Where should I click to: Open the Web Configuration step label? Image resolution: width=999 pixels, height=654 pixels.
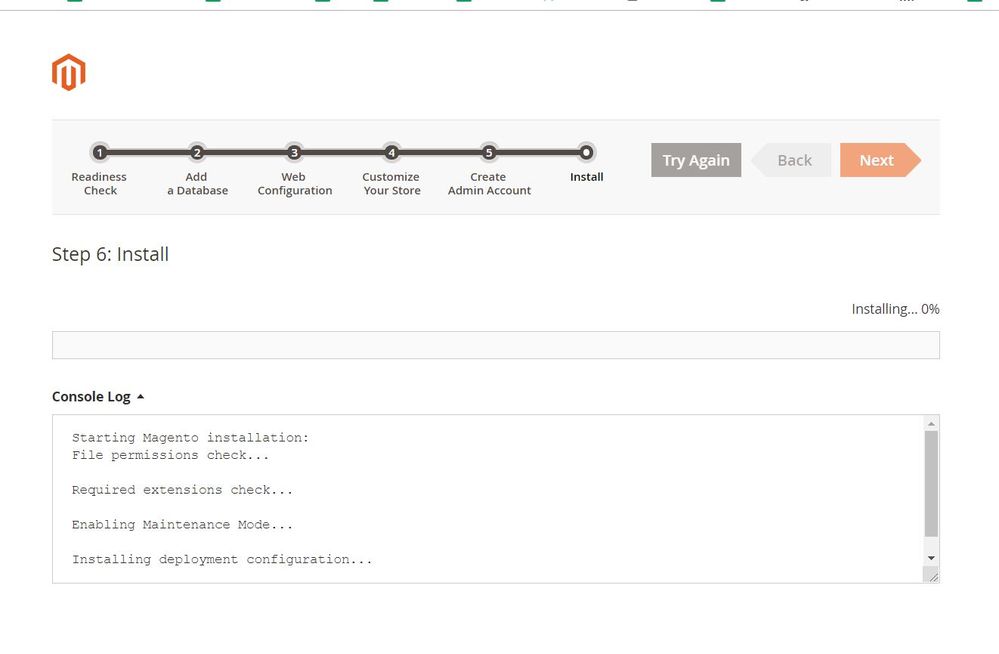[294, 184]
